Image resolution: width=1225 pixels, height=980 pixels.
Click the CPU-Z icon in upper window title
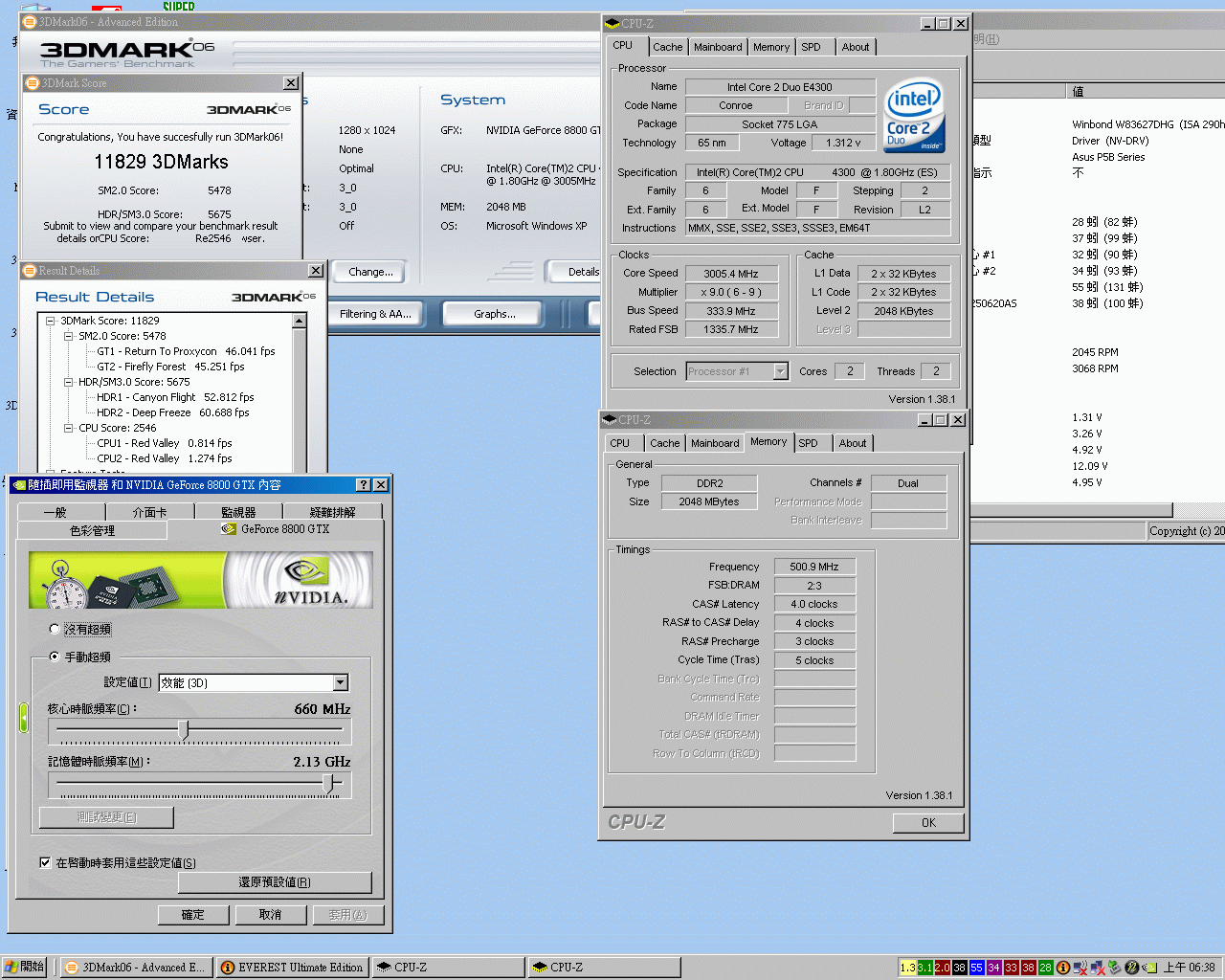612,23
